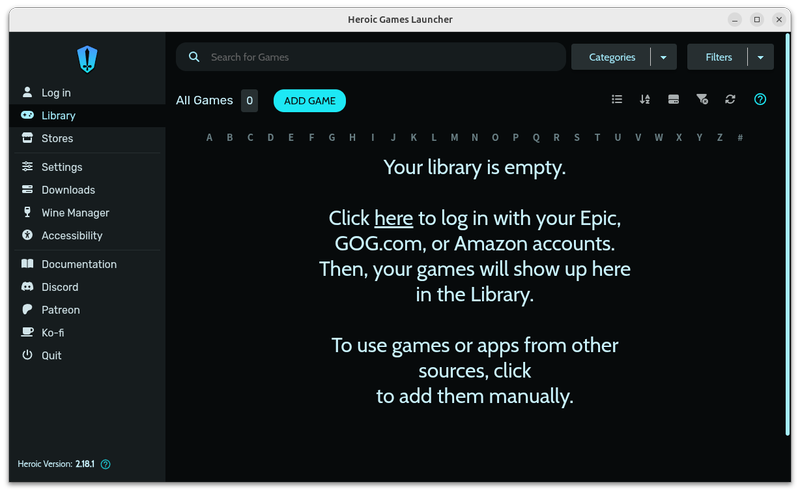Open Settings from the sidebar
Viewport: 800px width, 493px height.
87,167
